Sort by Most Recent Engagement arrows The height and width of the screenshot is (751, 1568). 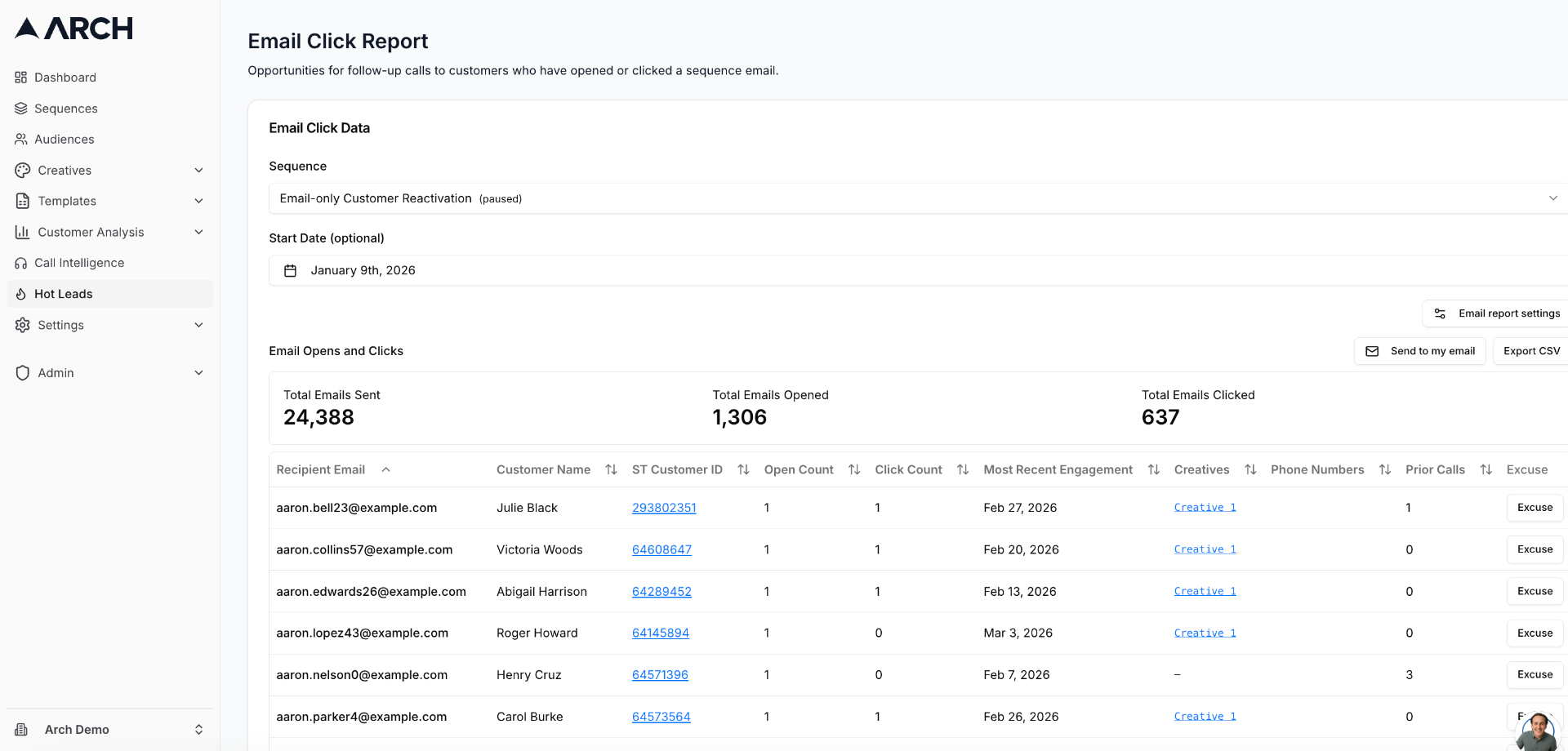coord(1154,469)
